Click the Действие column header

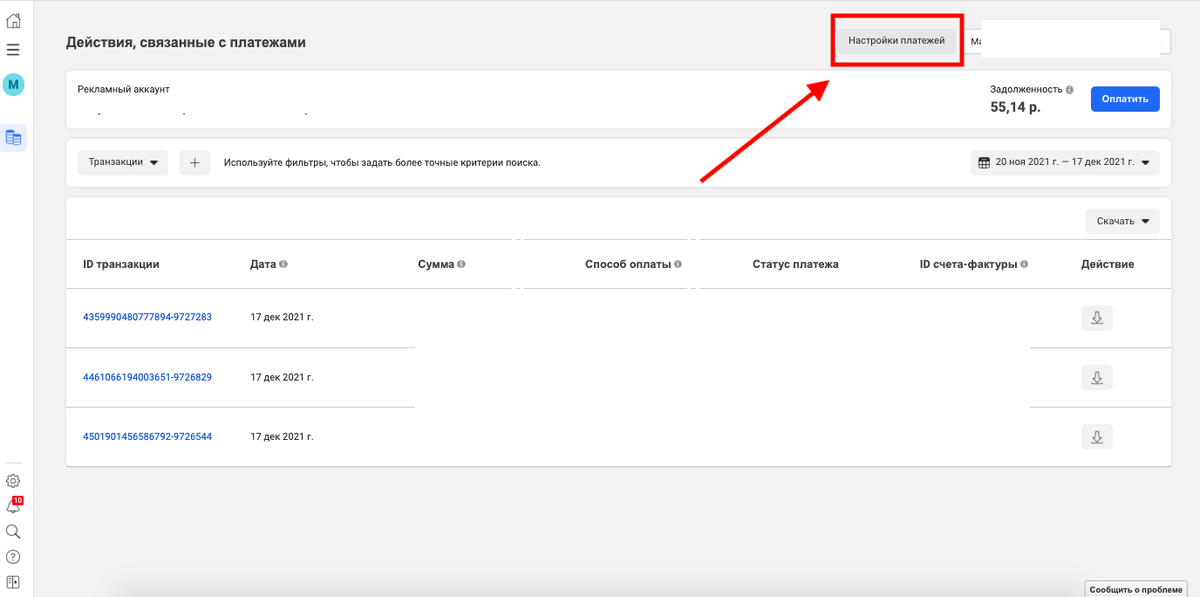pyautogui.click(x=1107, y=265)
